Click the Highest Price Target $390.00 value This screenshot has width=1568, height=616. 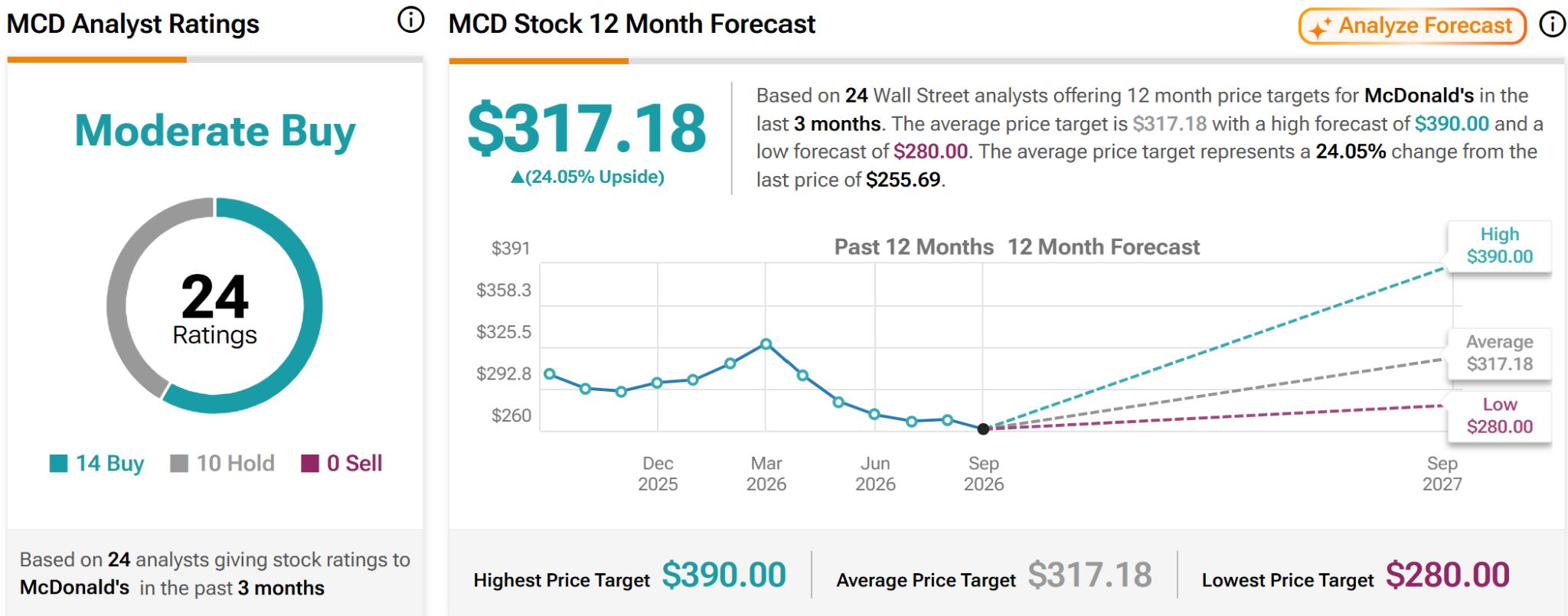724,575
